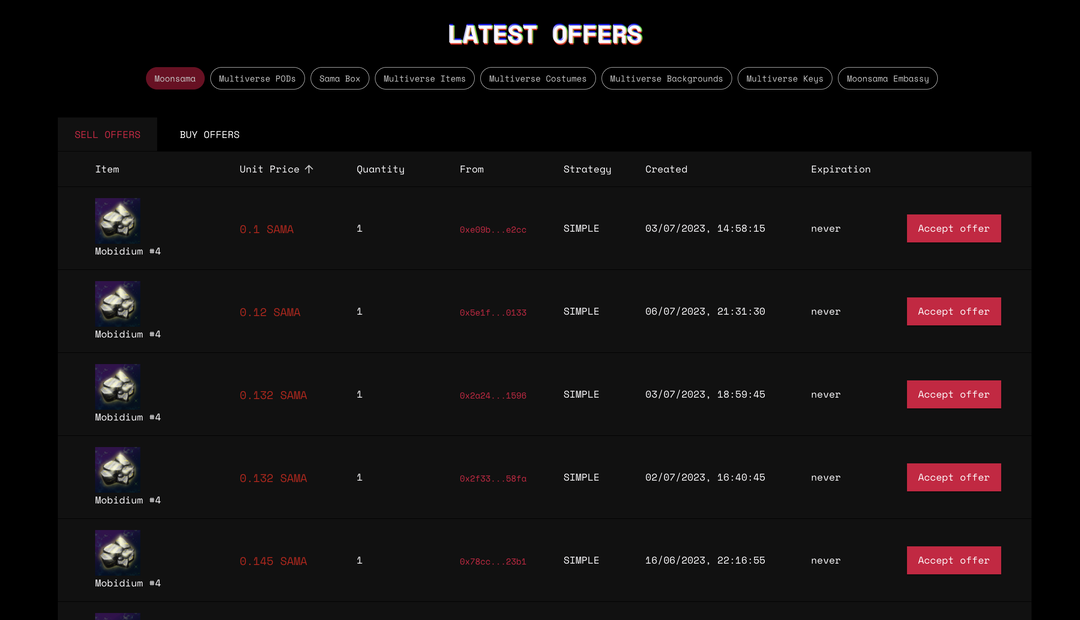Click the 0.12 SAMA price
Screen dimensions: 1080x620
tap(270, 313)
